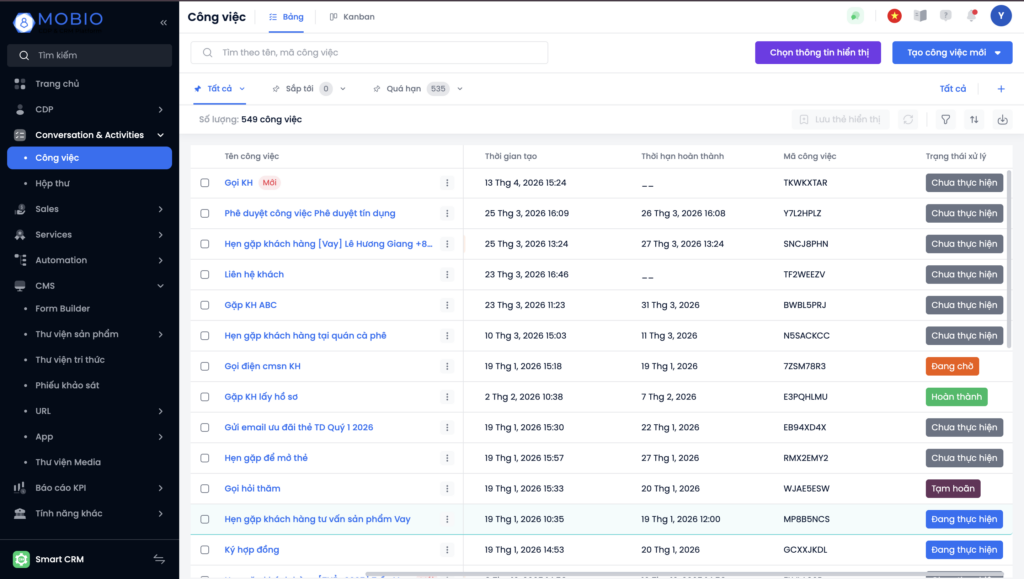The image size is (1024, 579).
Task: Expand the Quá hạn tab dropdown chevron
Action: 460,89
